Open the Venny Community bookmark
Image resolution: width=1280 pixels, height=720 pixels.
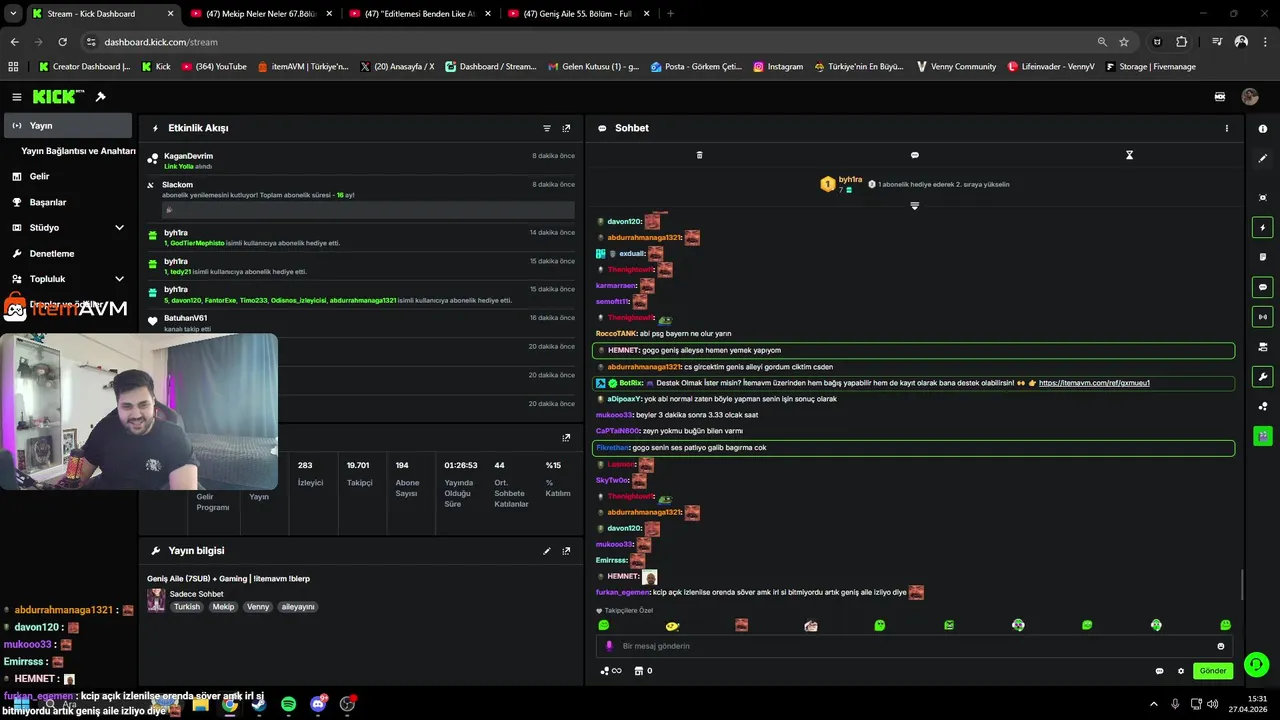tap(956, 67)
